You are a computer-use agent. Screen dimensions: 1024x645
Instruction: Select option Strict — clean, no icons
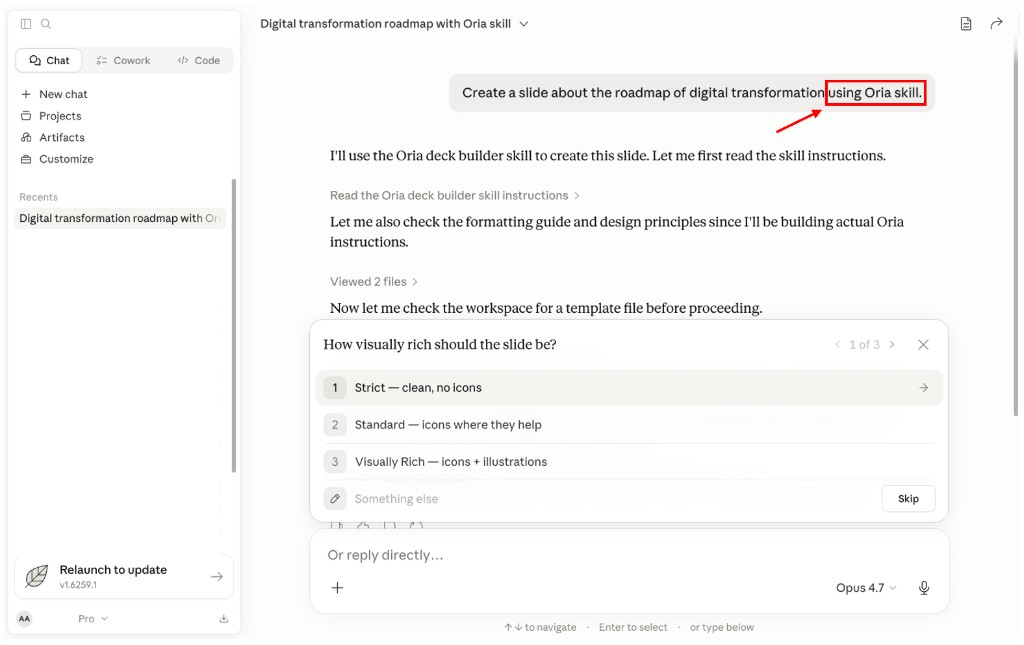click(629, 388)
